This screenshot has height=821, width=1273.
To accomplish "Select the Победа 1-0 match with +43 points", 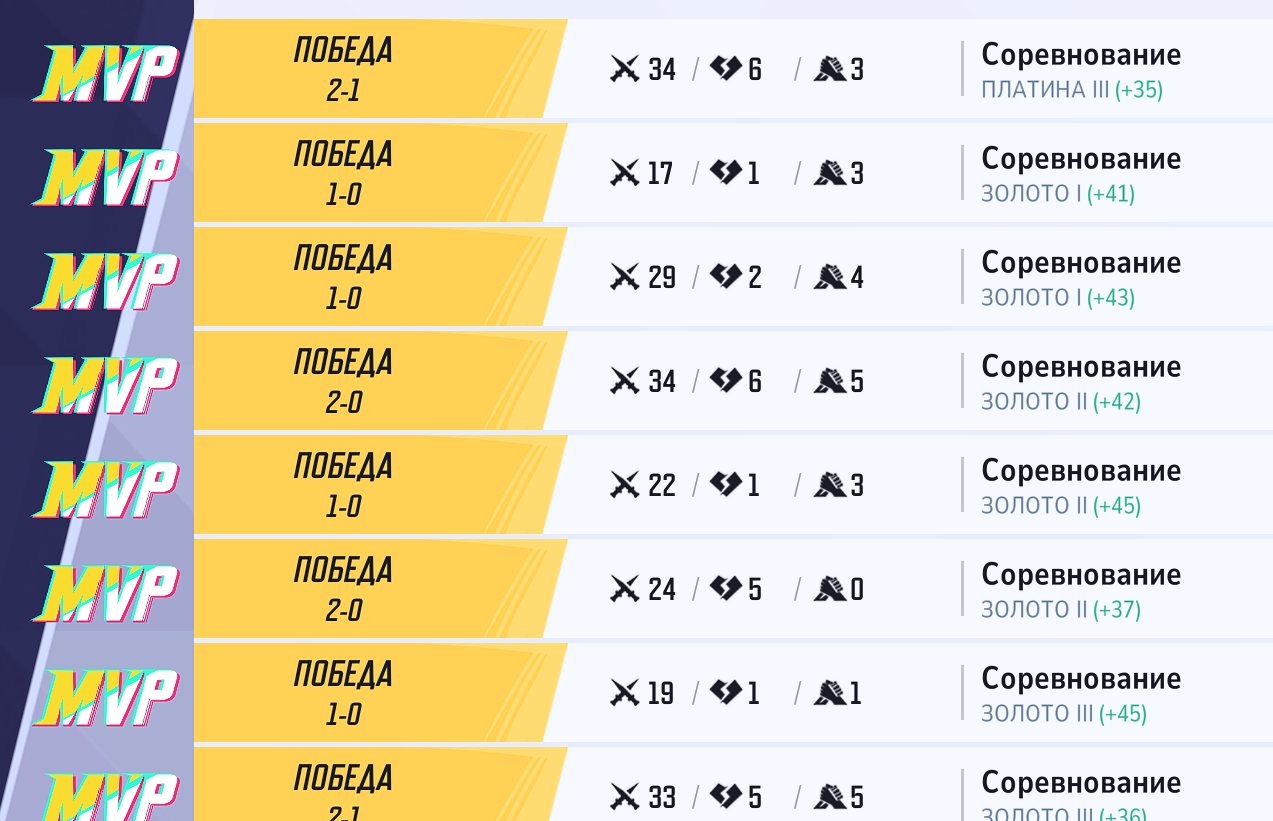I will [x=733, y=277].
